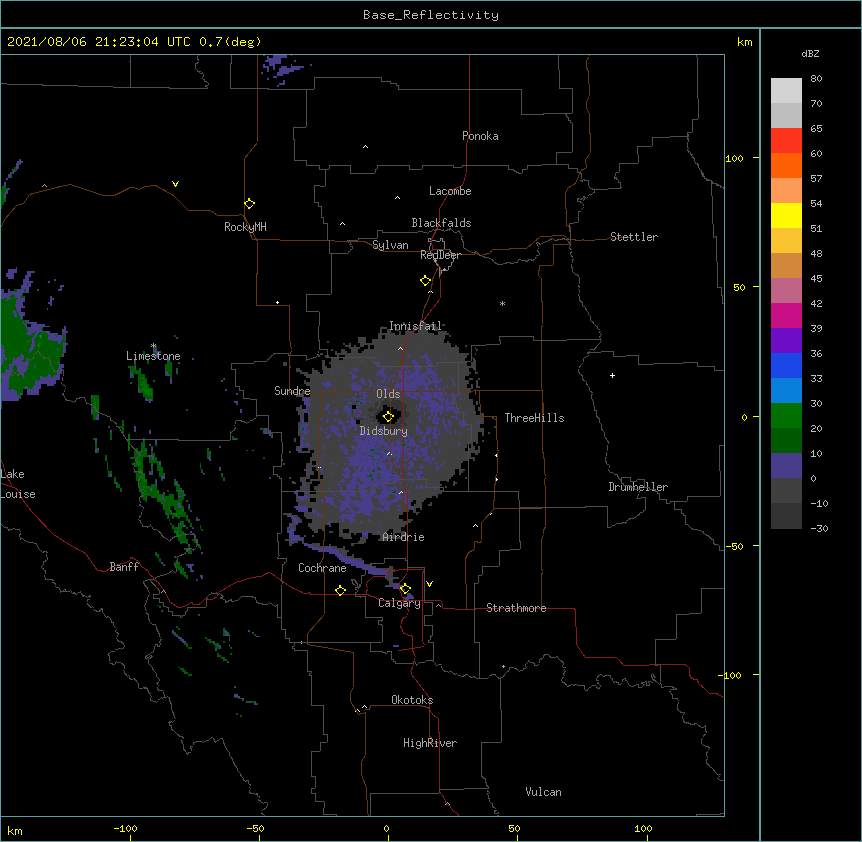Click the Stettler city label

633,237
